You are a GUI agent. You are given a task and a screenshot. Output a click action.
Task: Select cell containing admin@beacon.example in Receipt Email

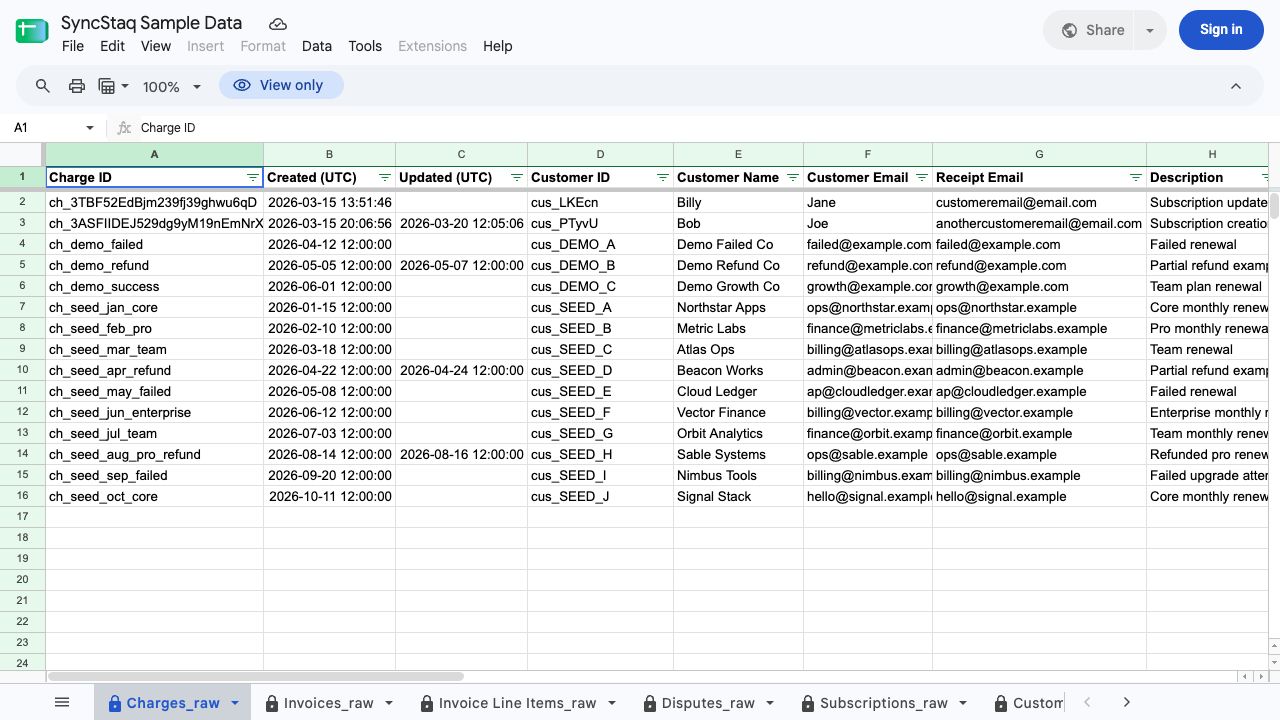click(x=1039, y=370)
